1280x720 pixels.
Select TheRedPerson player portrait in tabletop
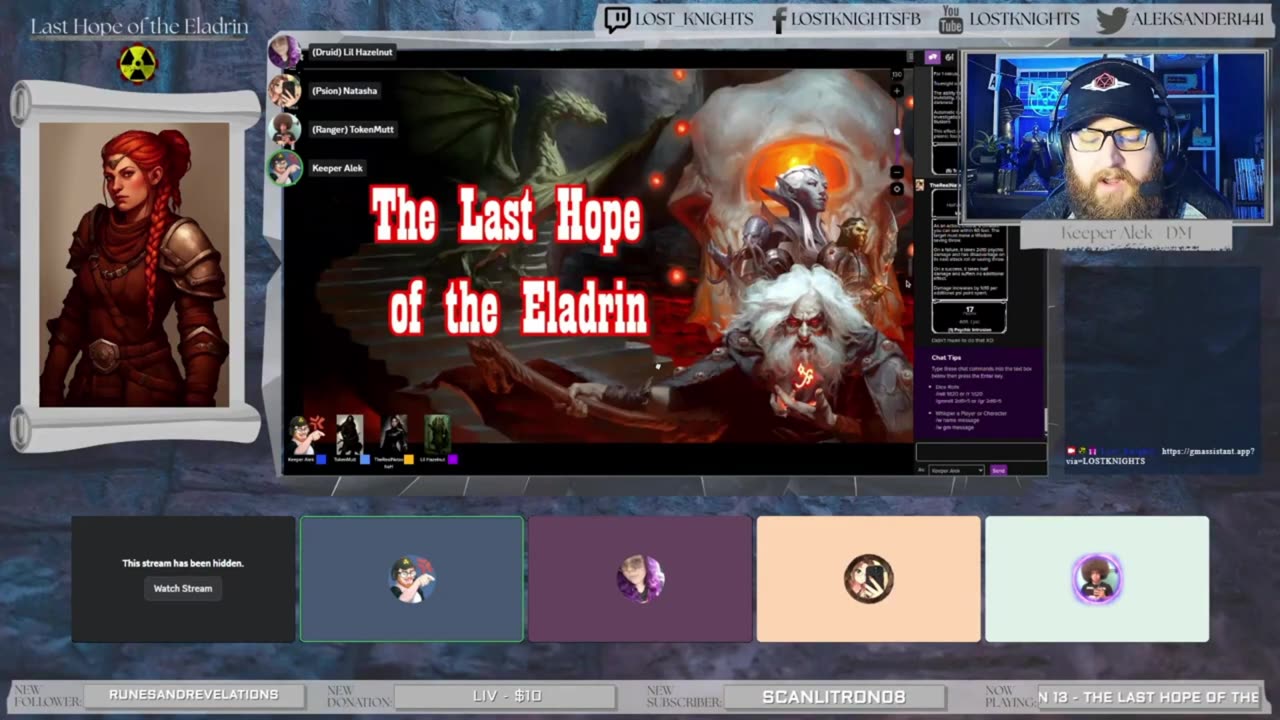(x=393, y=435)
